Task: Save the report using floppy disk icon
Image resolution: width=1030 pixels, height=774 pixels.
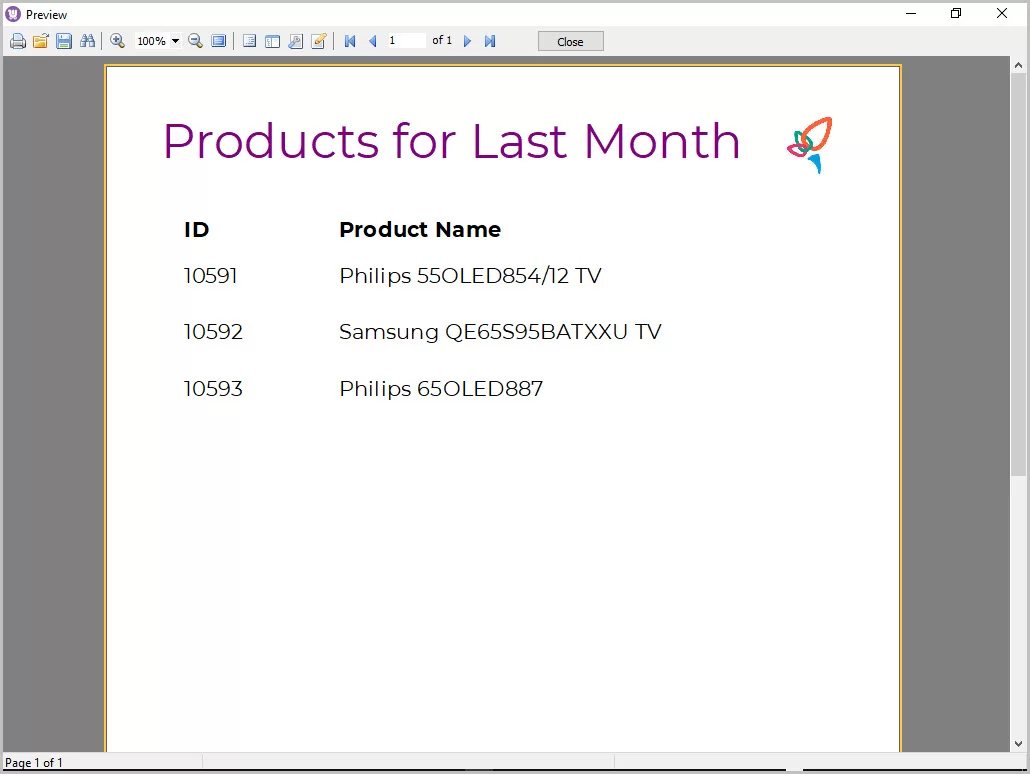Action: click(x=64, y=41)
